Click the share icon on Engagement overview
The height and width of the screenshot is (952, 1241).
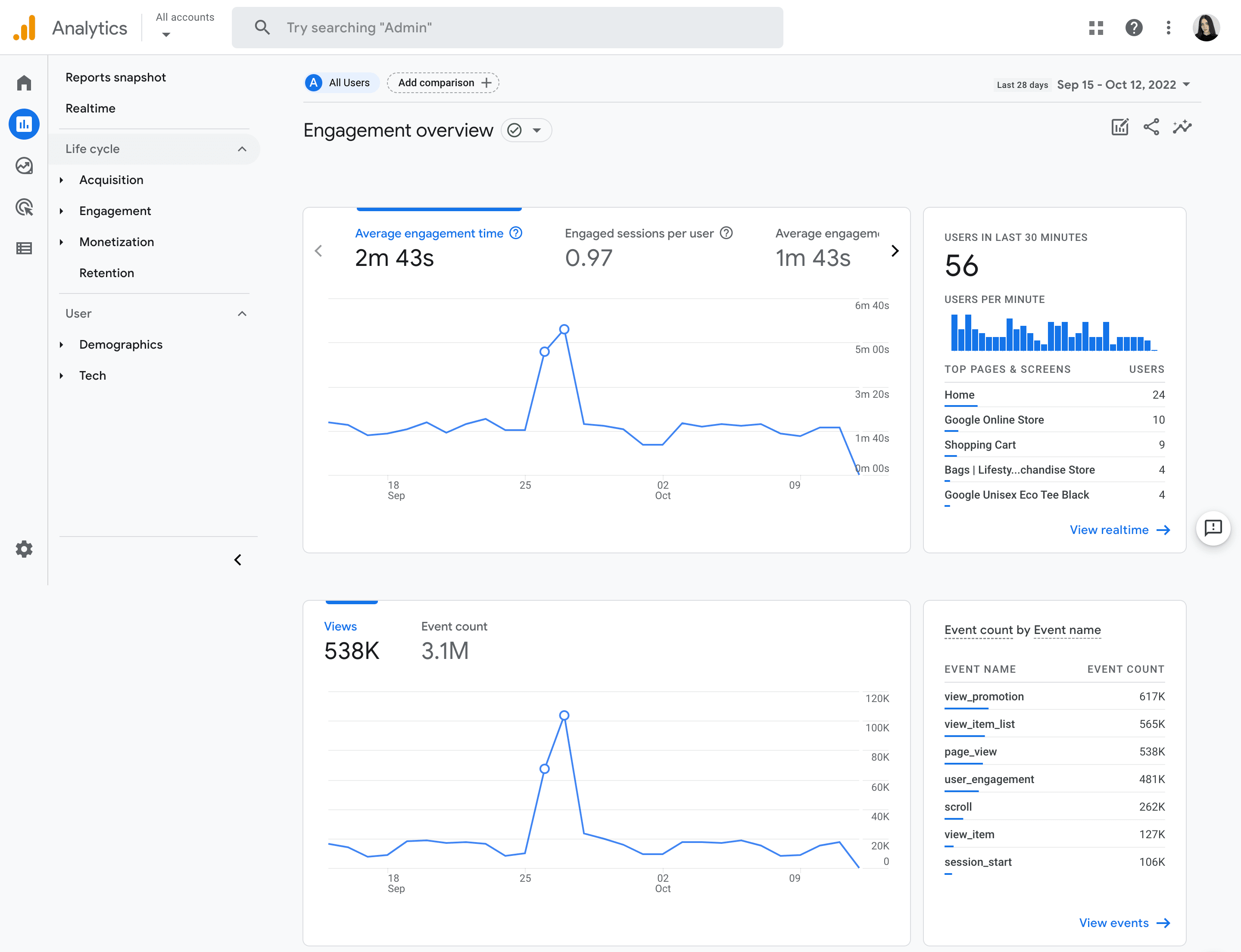[x=1151, y=127]
